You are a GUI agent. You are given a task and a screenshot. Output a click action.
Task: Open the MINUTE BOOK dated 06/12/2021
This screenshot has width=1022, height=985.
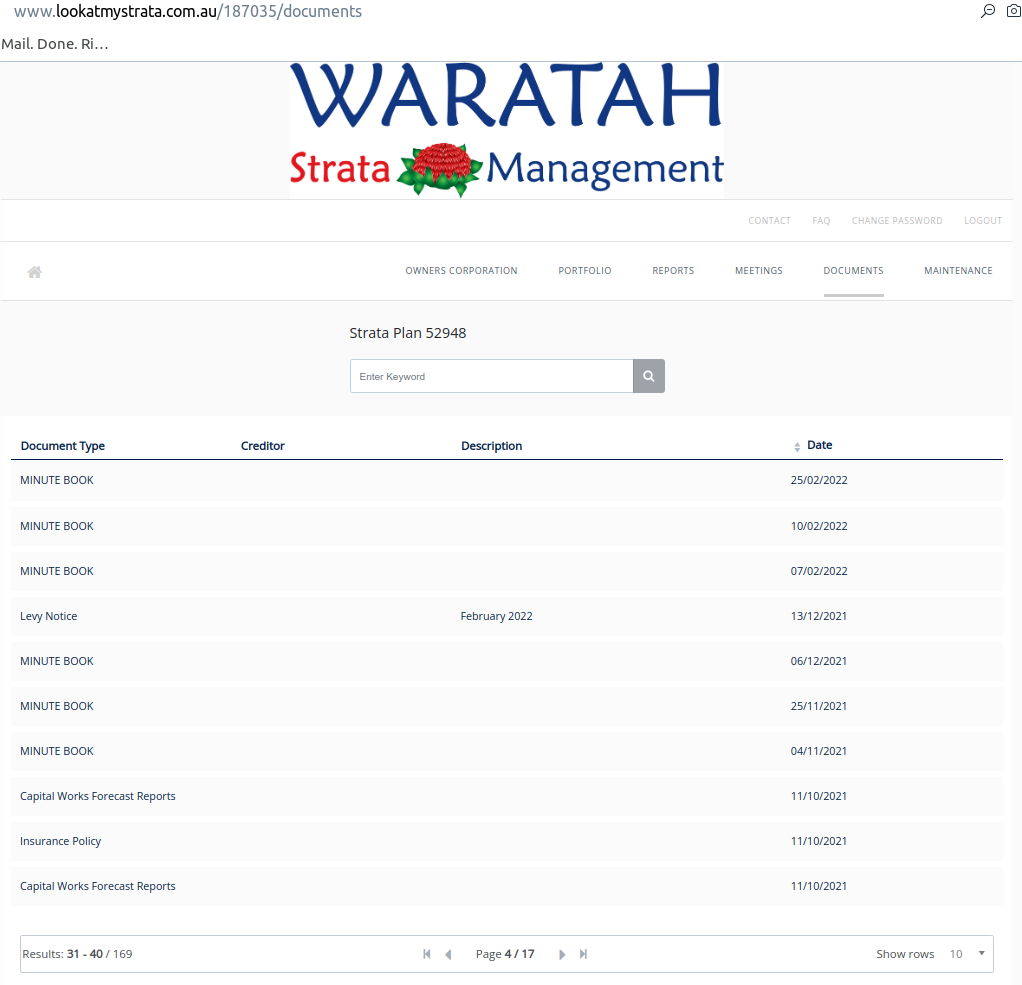[x=506, y=661]
